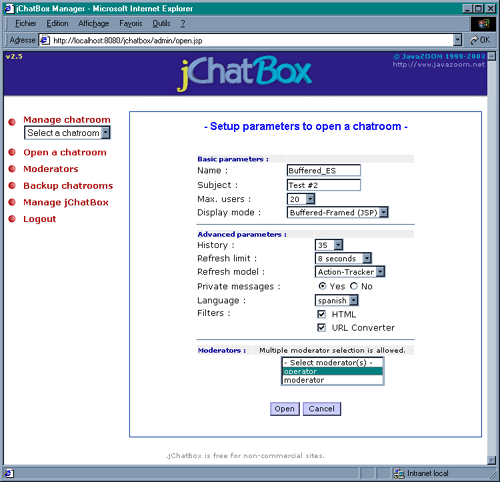500x482 pixels.
Task: Toggle the URL Converter filter checkbox
Action: point(321,328)
